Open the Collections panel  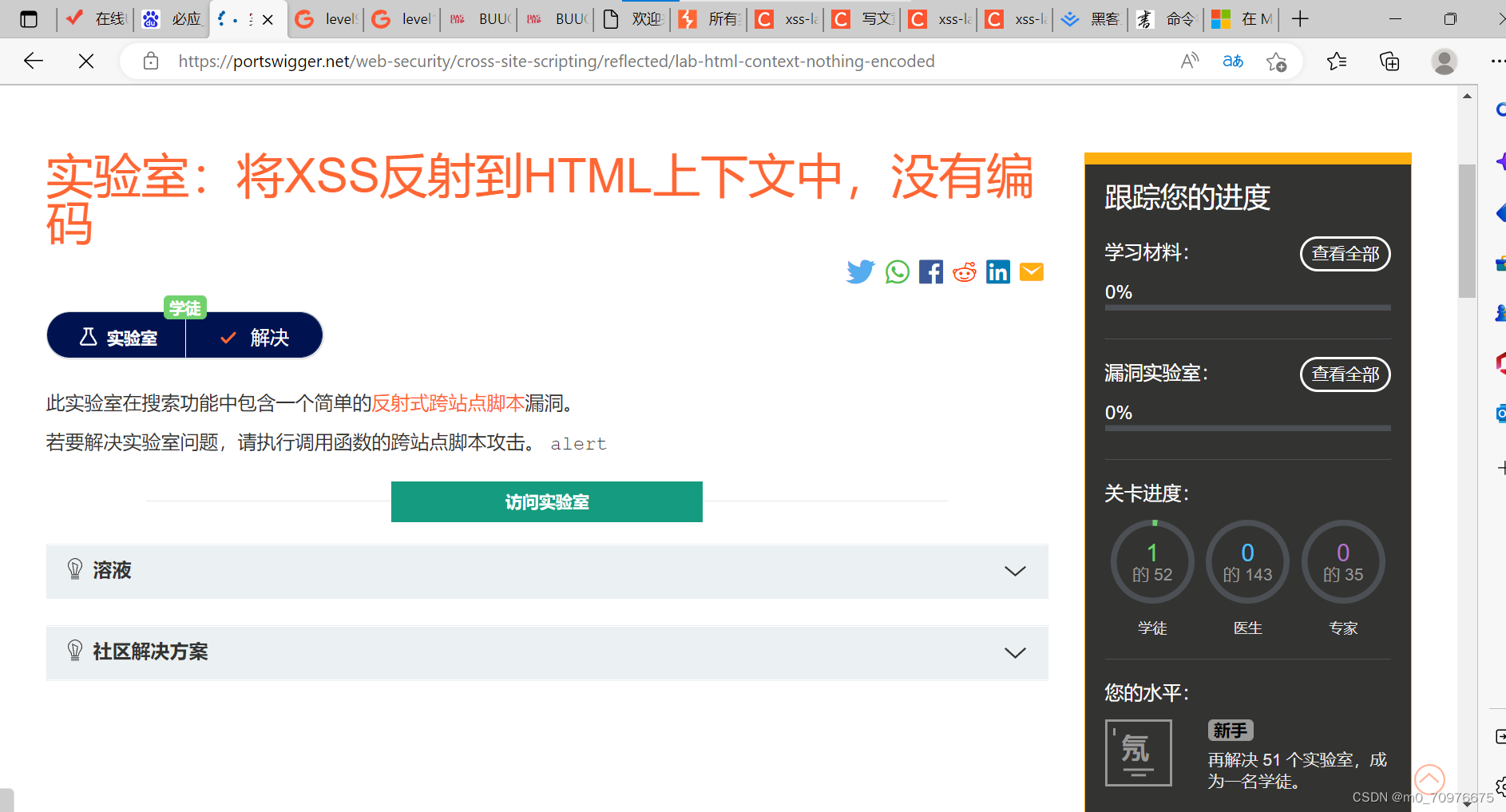tap(1389, 61)
